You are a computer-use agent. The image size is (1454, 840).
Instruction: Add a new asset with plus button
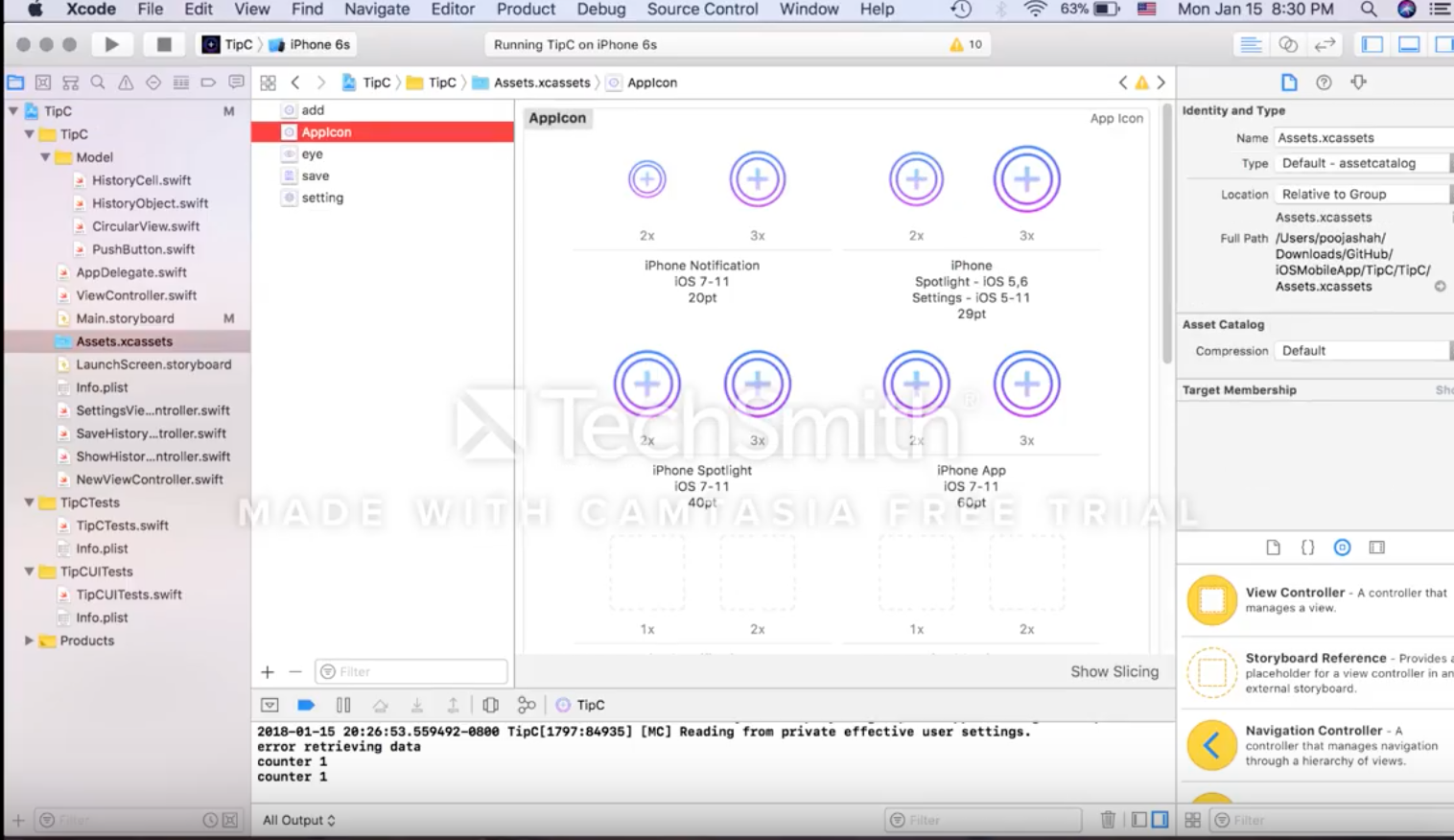pos(268,672)
